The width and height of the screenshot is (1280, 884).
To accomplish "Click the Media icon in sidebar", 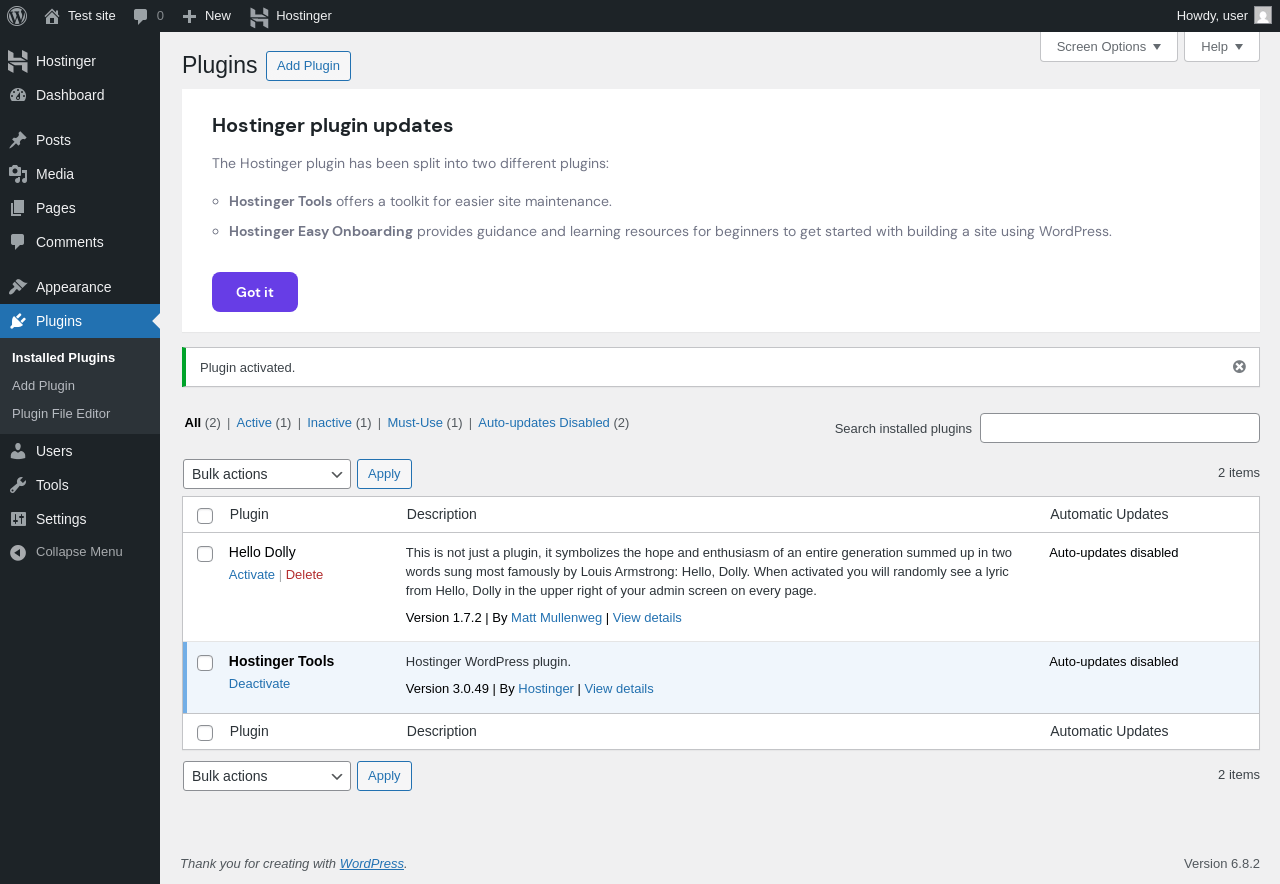I will click(18, 174).
